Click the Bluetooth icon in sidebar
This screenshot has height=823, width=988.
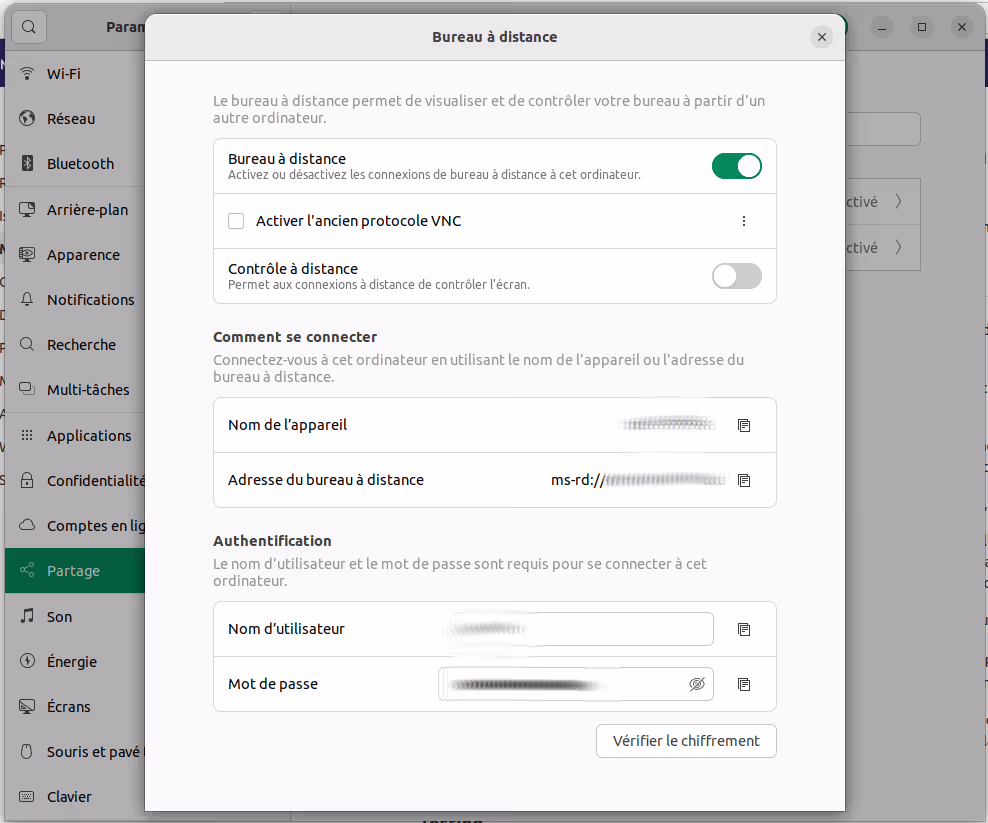coord(28,164)
